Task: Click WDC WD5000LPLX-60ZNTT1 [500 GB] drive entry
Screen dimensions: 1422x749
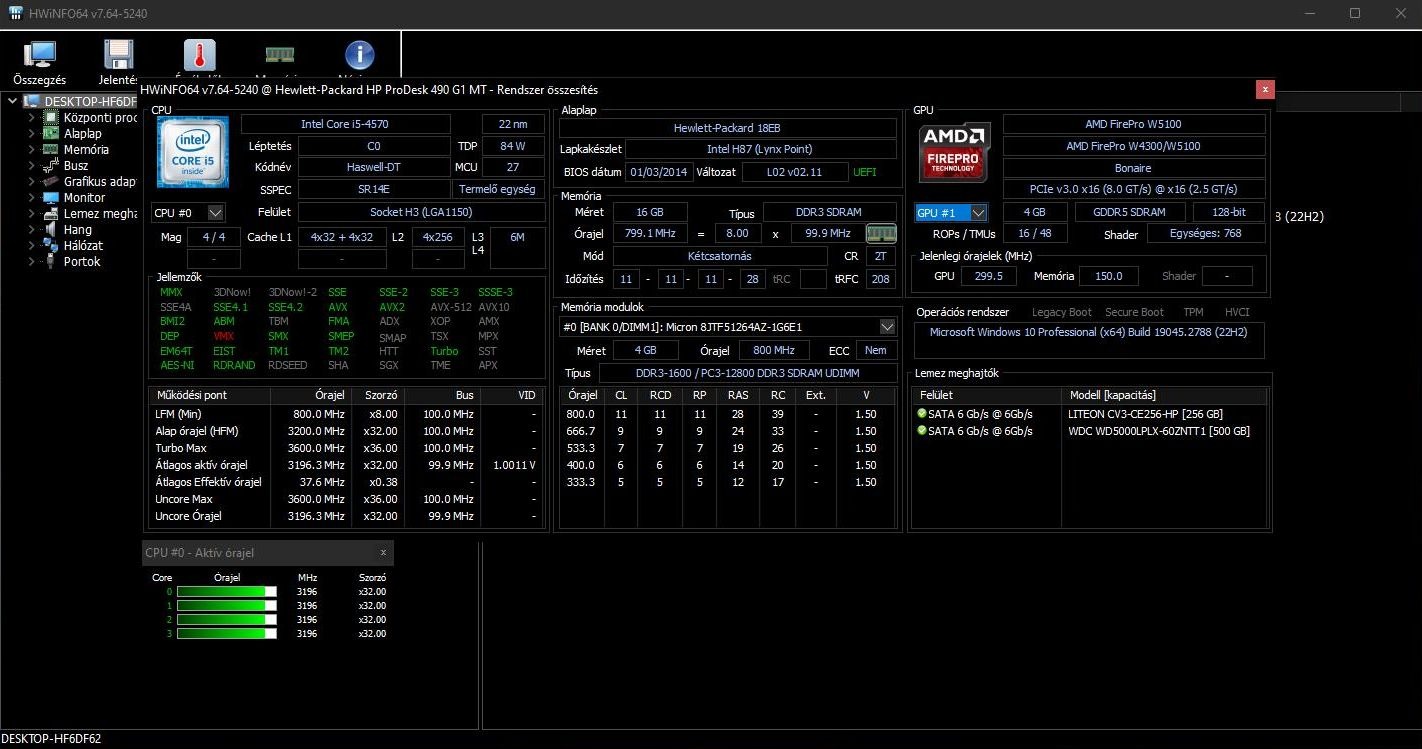Action: click(1159, 431)
